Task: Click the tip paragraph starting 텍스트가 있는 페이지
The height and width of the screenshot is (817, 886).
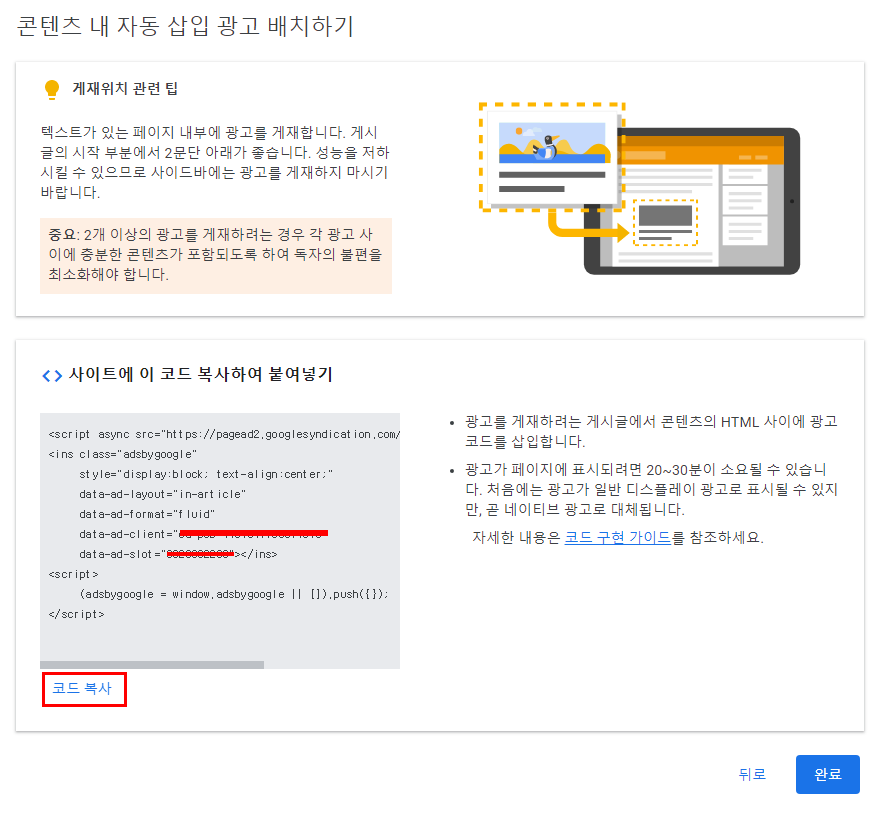Action: point(215,162)
